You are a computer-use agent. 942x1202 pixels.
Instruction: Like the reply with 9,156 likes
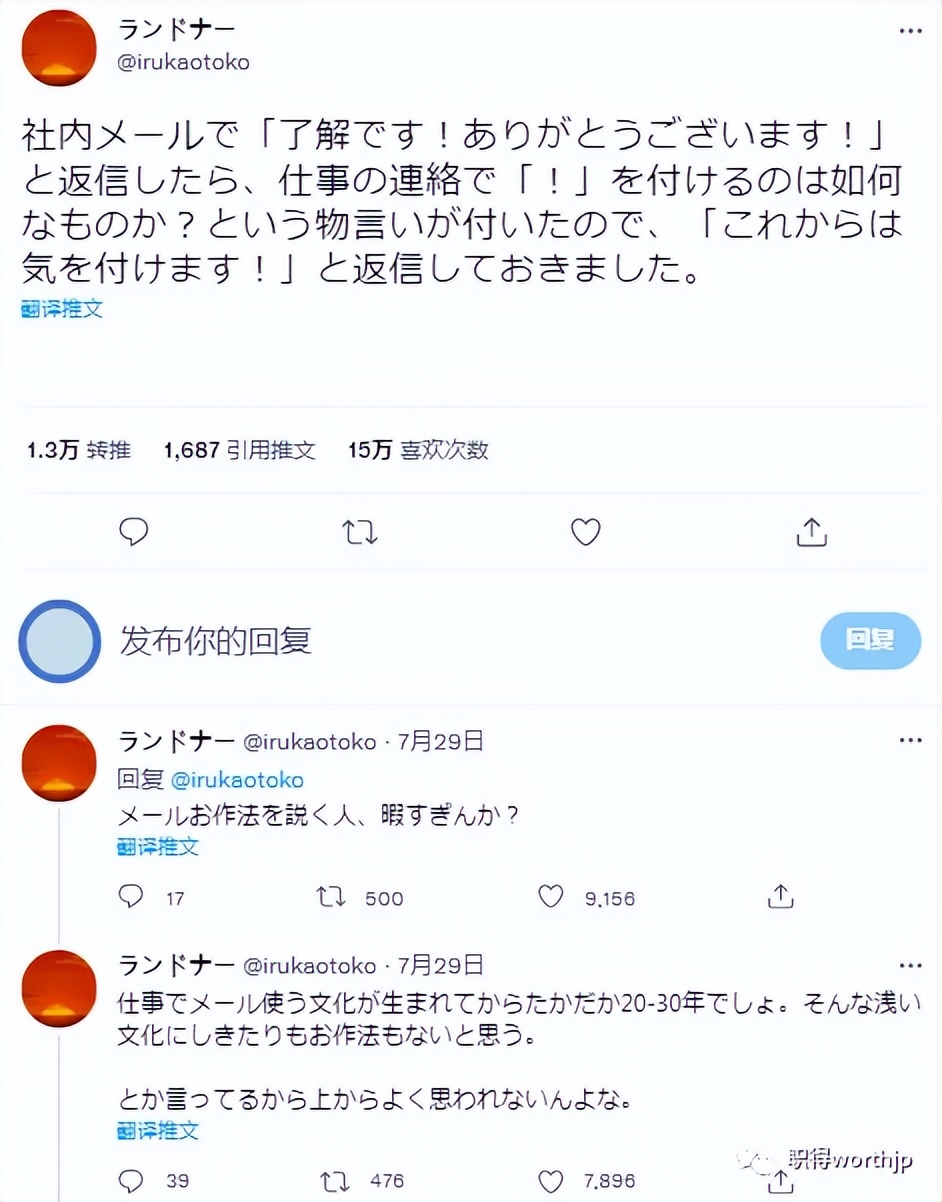[551, 896]
